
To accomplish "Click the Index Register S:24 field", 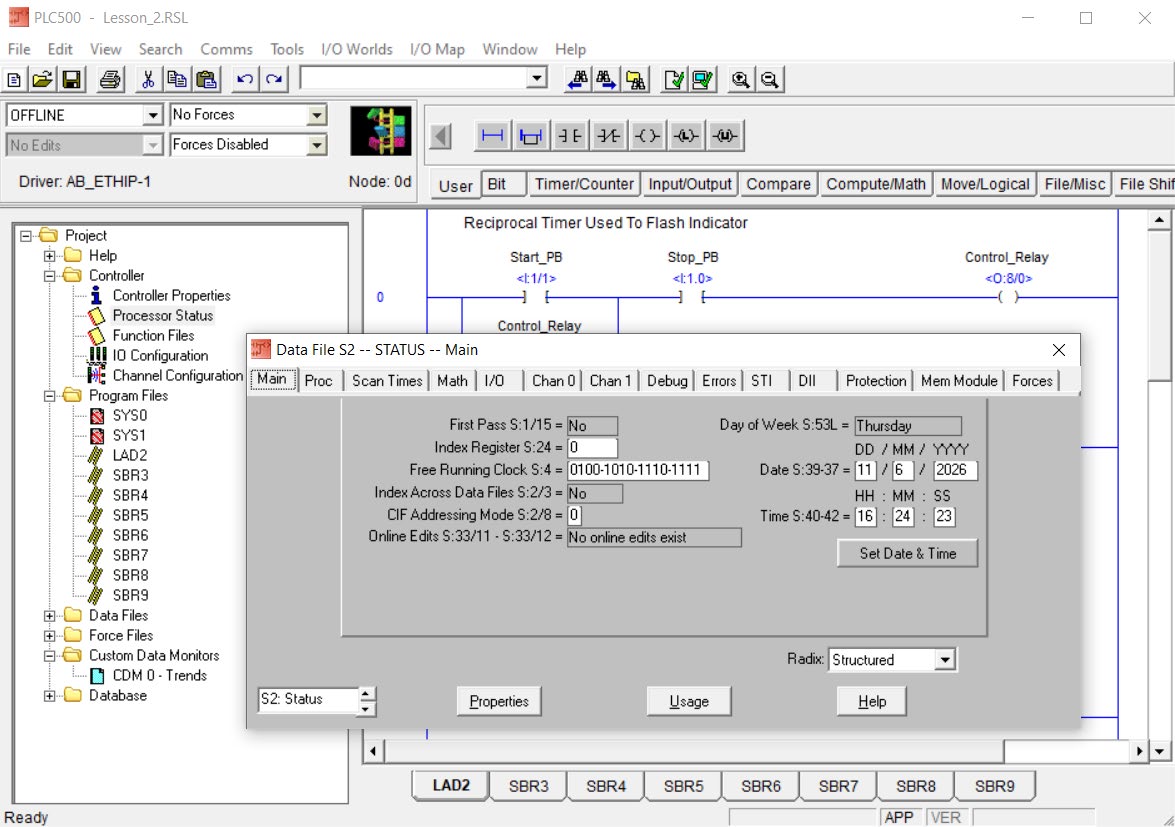I will click(592, 448).
